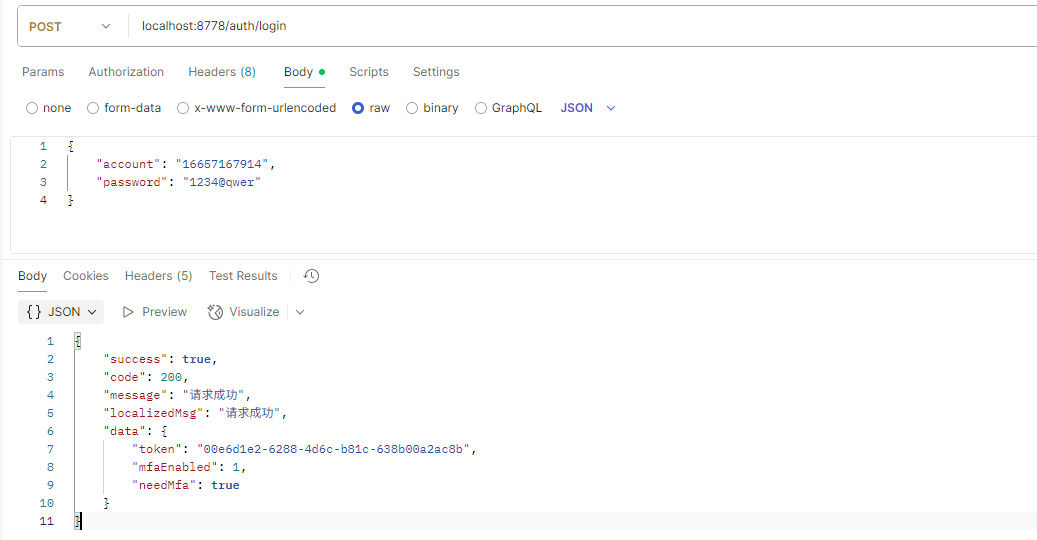Click the request URL input field
The height and width of the screenshot is (540, 1037).
(x=580, y=27)
